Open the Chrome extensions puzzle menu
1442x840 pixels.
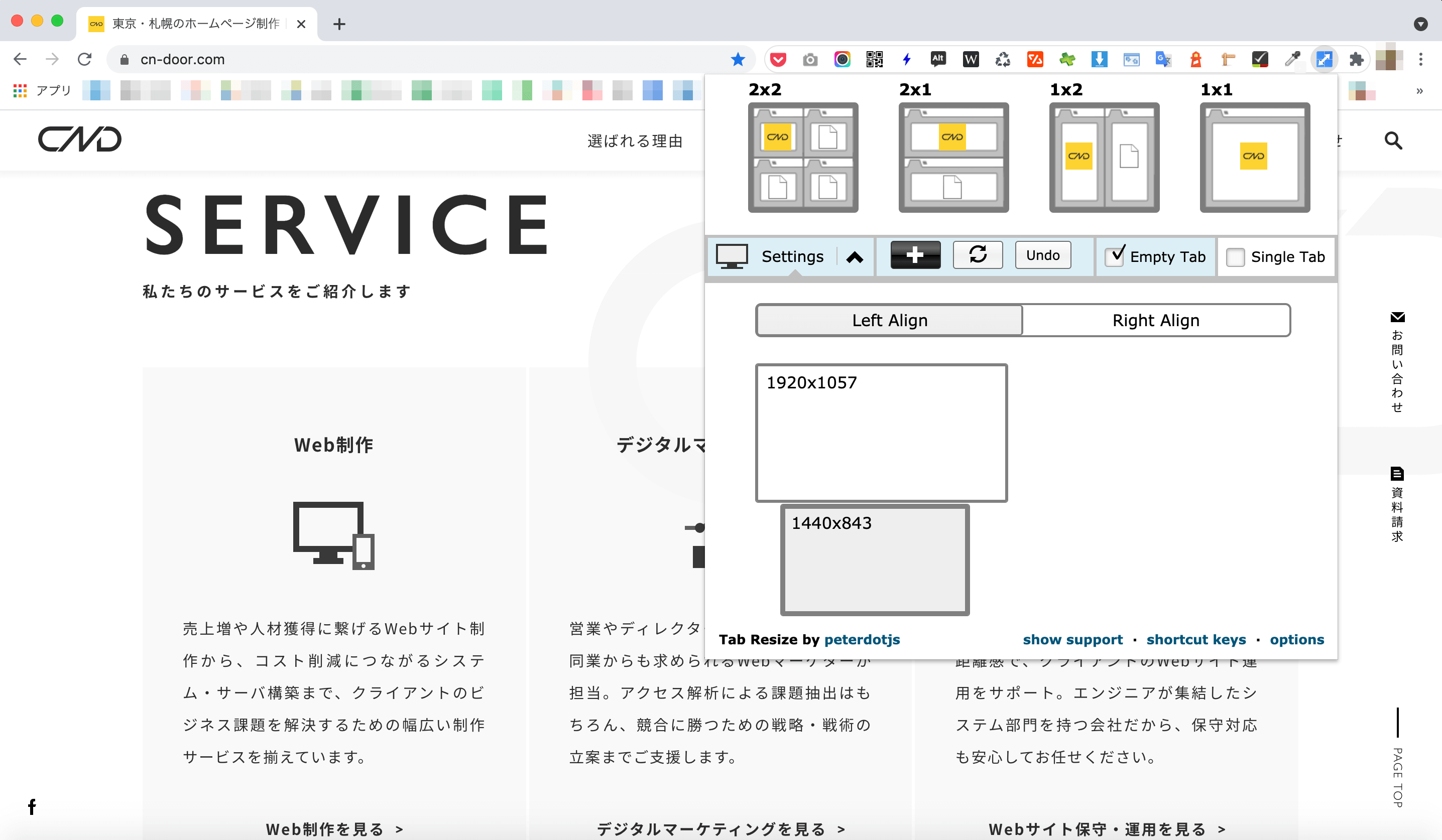[1356, 60]
